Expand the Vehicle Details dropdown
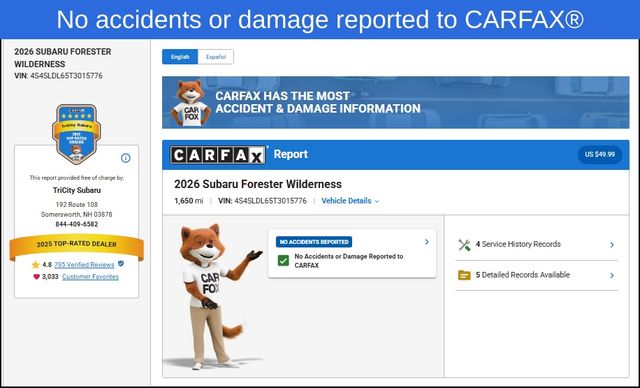 click(350, 201)
